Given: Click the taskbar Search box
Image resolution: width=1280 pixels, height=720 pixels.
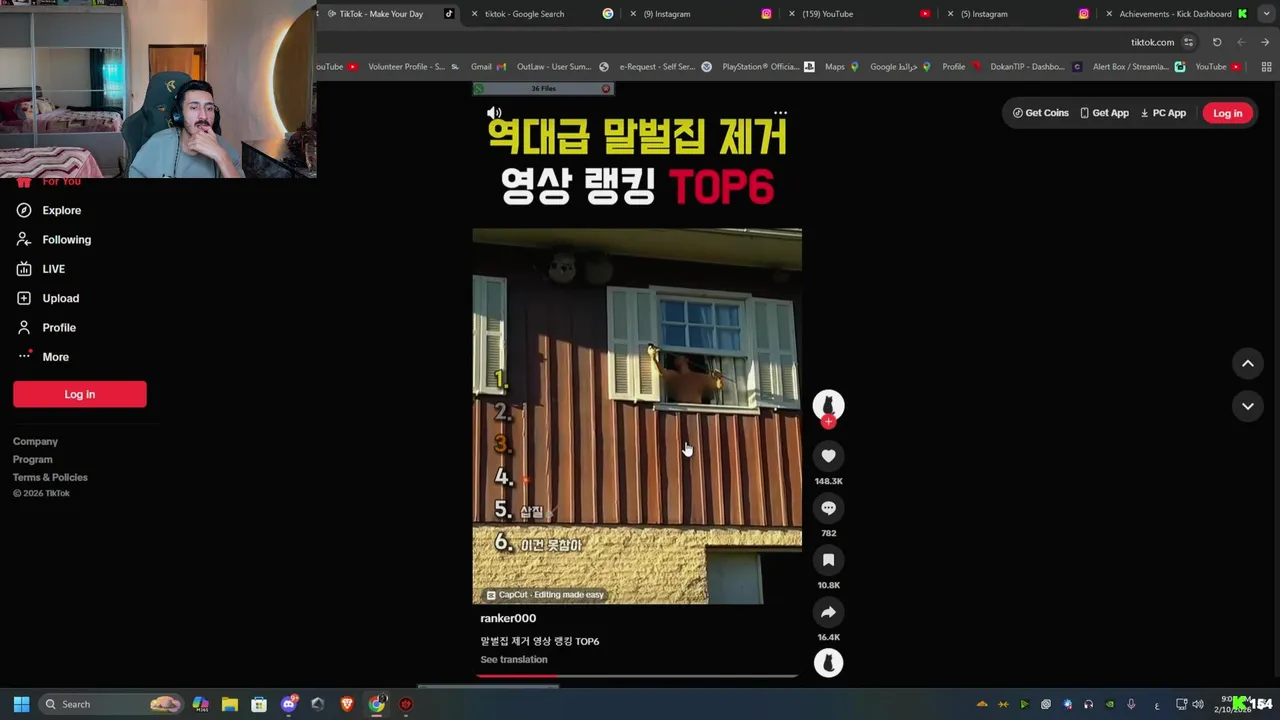Looking at the screenshot, I should pyautogui.click(x=110, y=704).
